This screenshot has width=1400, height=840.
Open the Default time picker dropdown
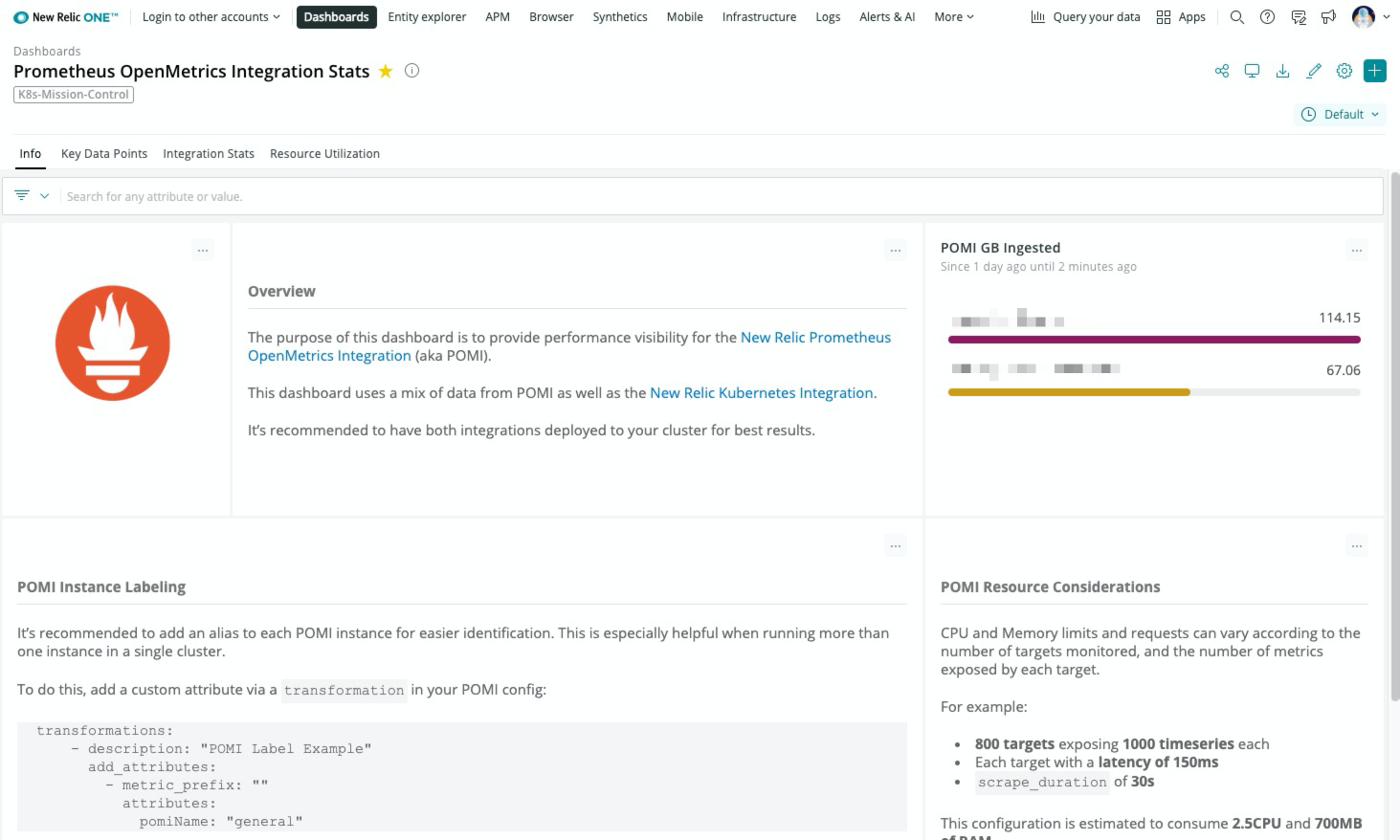coord(1341,114)
